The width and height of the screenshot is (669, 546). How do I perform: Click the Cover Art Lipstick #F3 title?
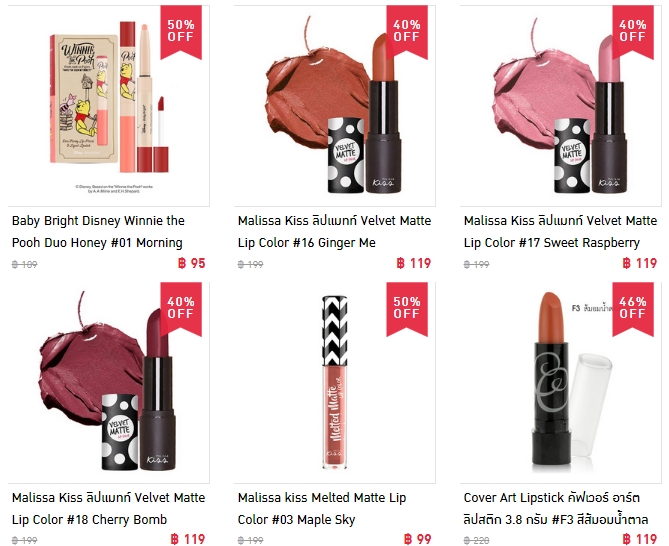[x=556, y=508]
